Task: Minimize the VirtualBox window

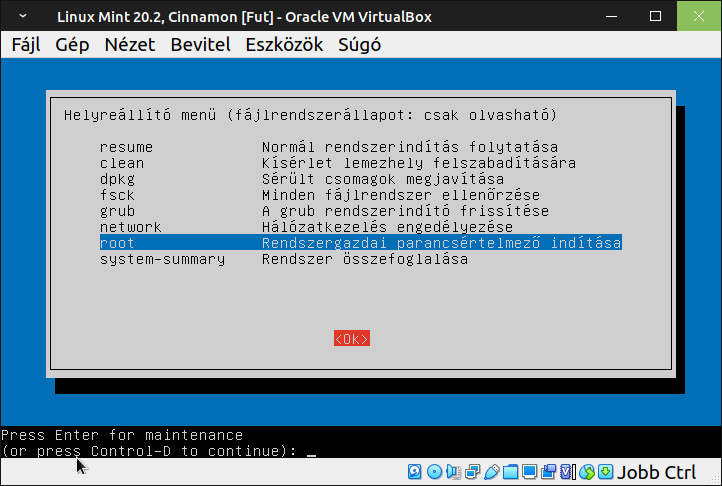Action: 611,16
